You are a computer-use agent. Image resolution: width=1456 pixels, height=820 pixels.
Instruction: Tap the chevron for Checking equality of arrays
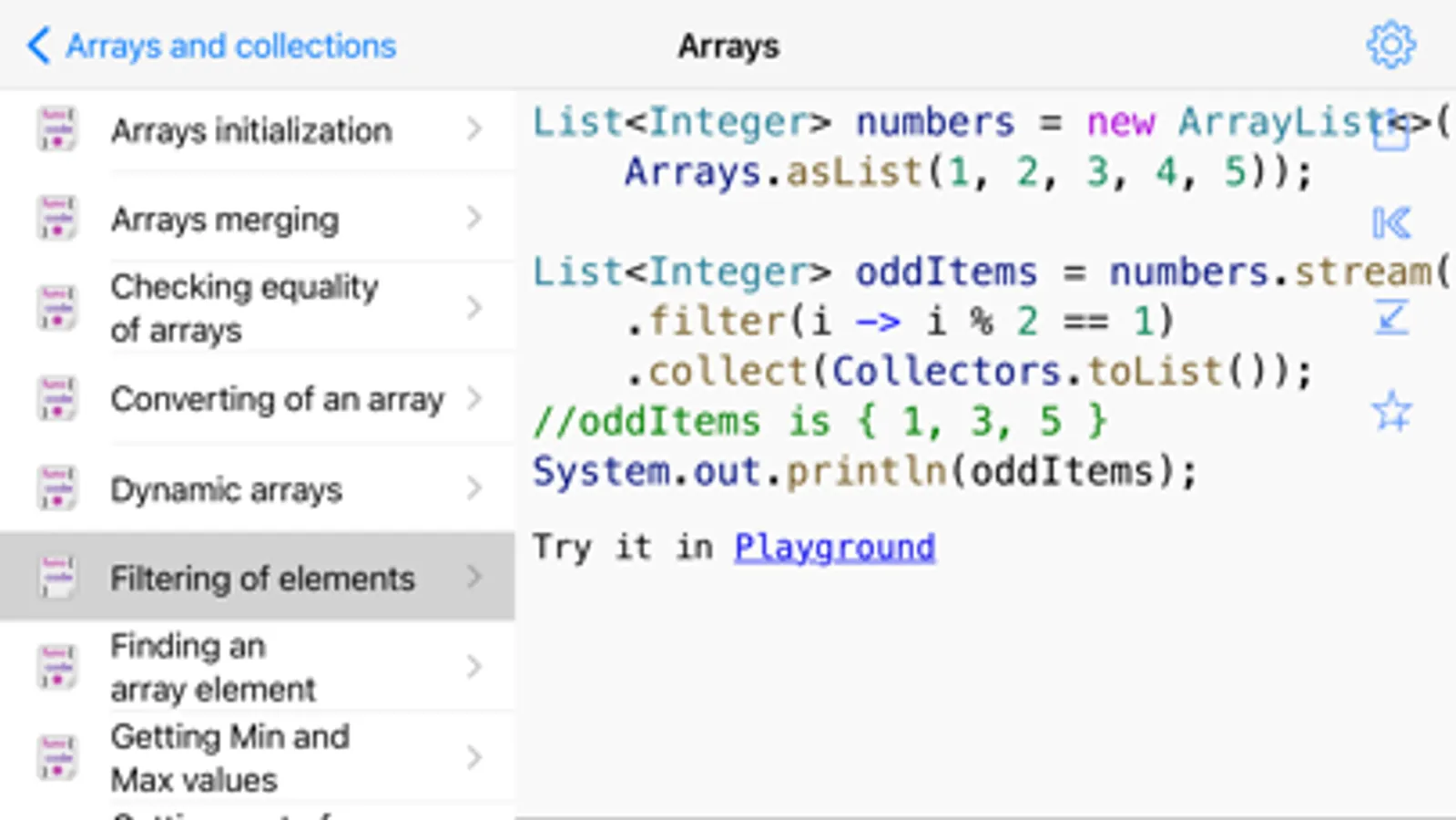[x=474, y=308]
